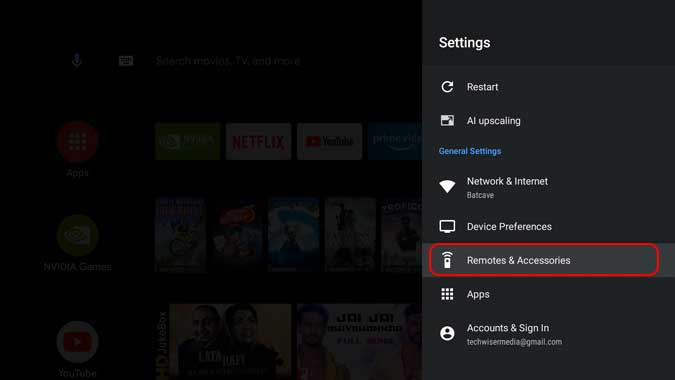Select the Settings panel title
Image resolution: width=675 pixels, height=380 pixels.
[x=464, y=43]
